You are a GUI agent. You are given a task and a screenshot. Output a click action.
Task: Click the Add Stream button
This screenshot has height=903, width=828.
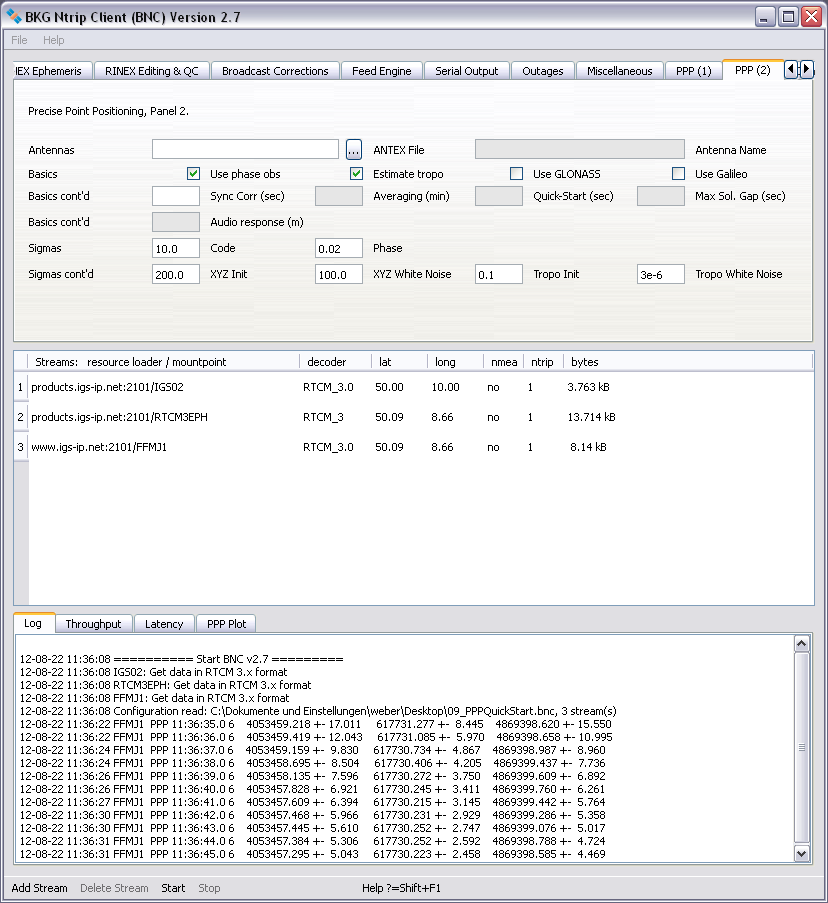(x=40, y=888)
